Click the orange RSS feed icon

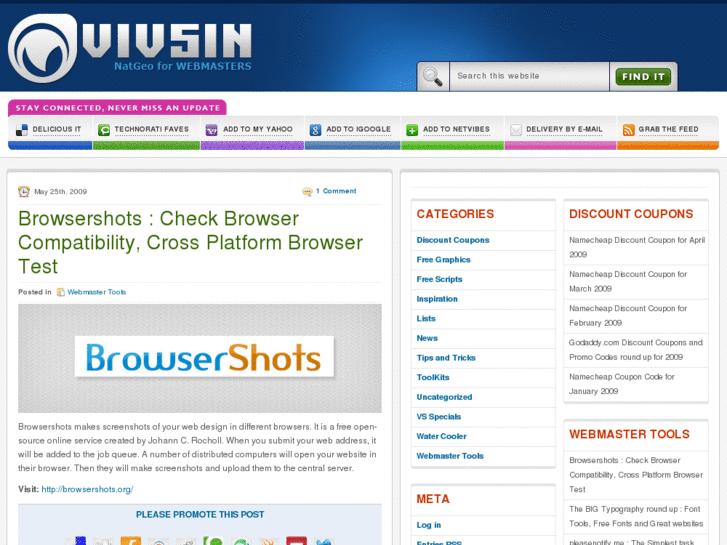coord(628,130)
